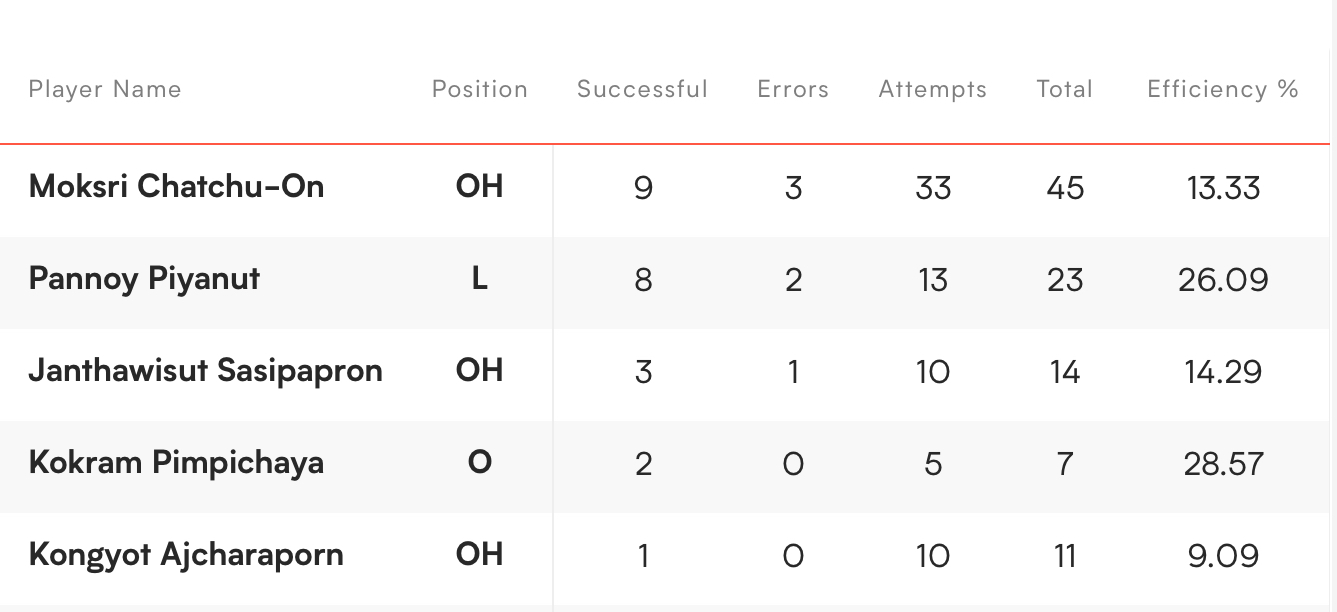Screen dimensions: 1337x612
Task: Click the L position cell
Action: point(480,279)
